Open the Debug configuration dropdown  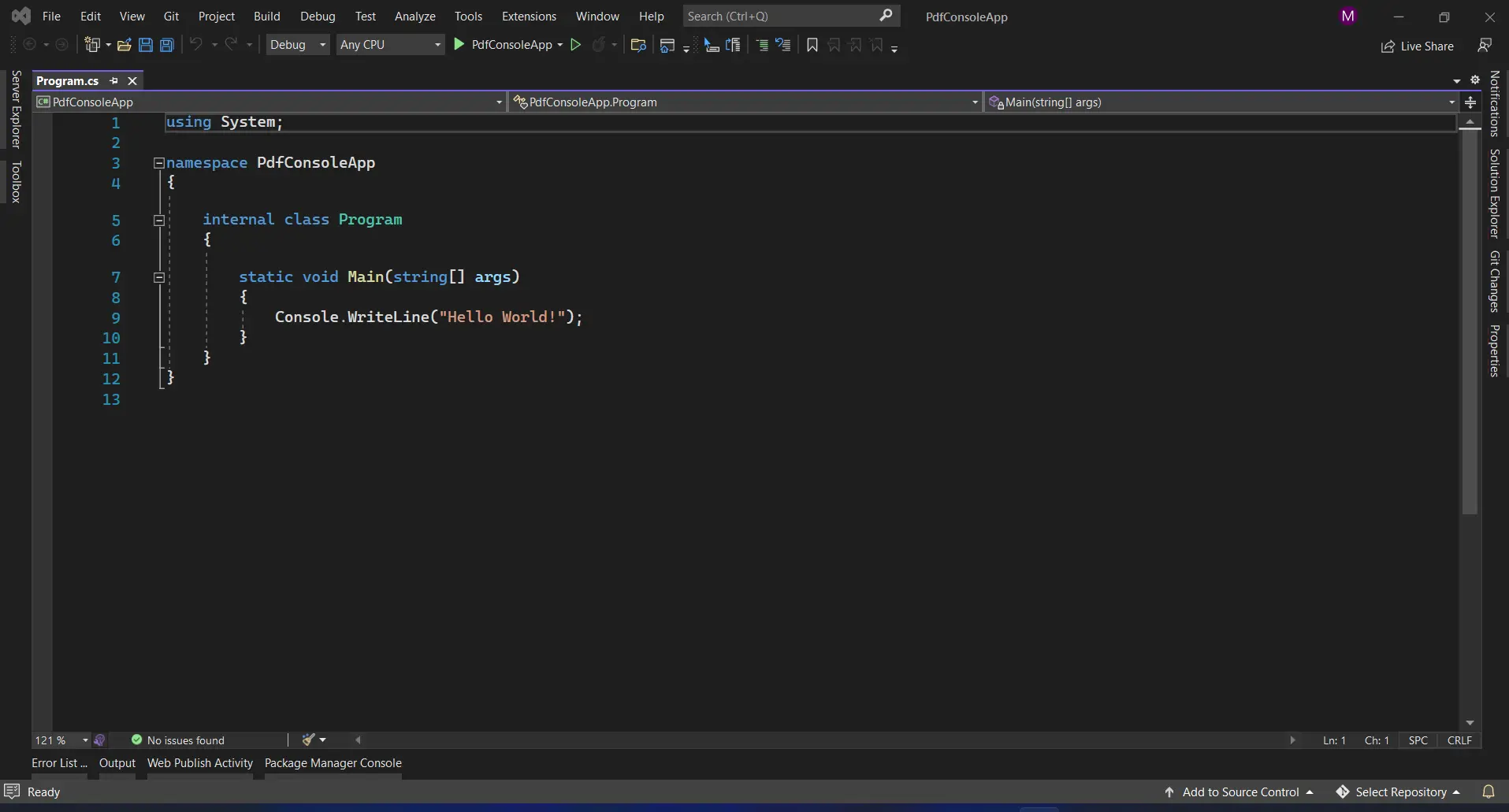(297, 45)
